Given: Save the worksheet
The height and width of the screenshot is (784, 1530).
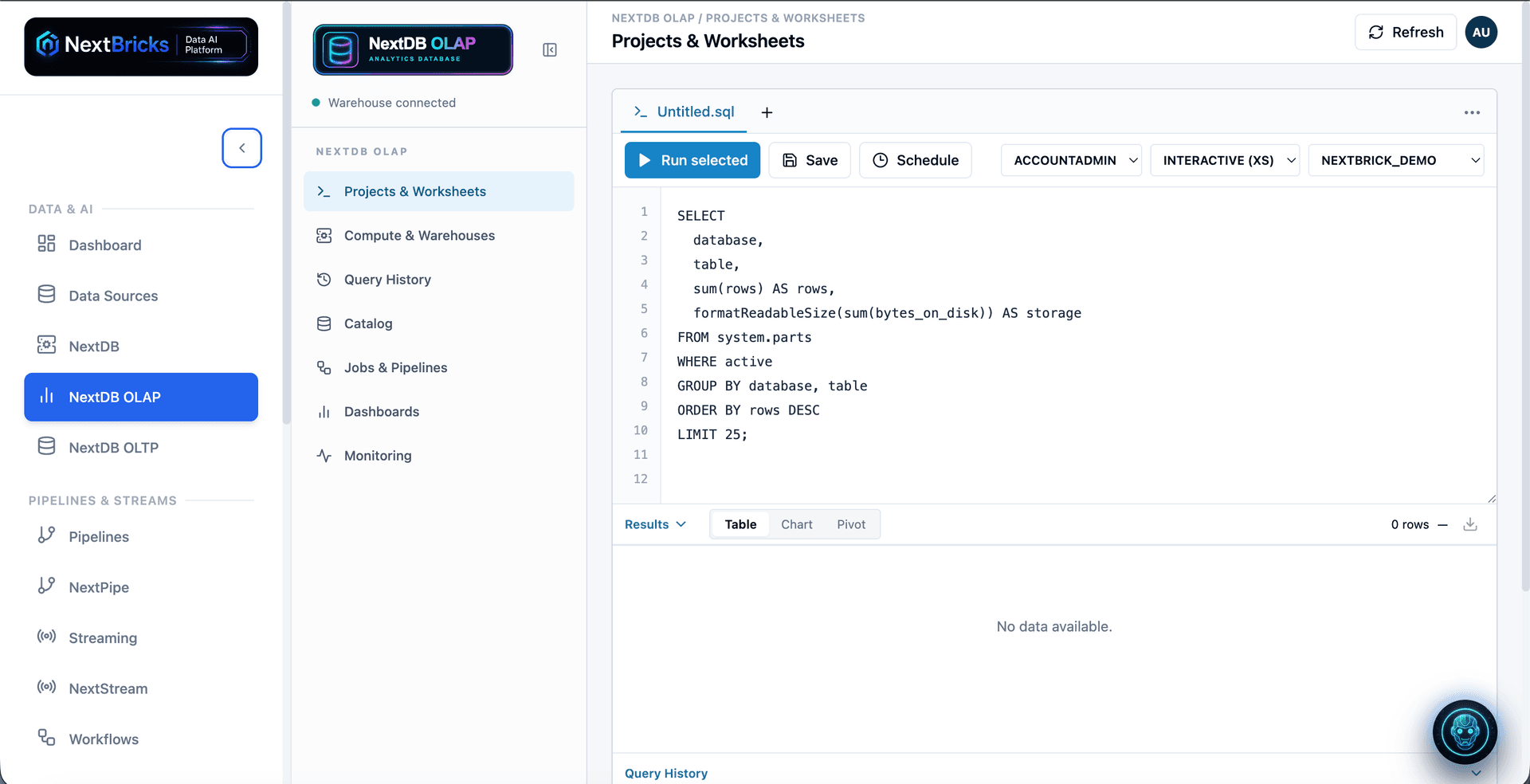Looking at the screenshot, I should (x=810, y=160).
